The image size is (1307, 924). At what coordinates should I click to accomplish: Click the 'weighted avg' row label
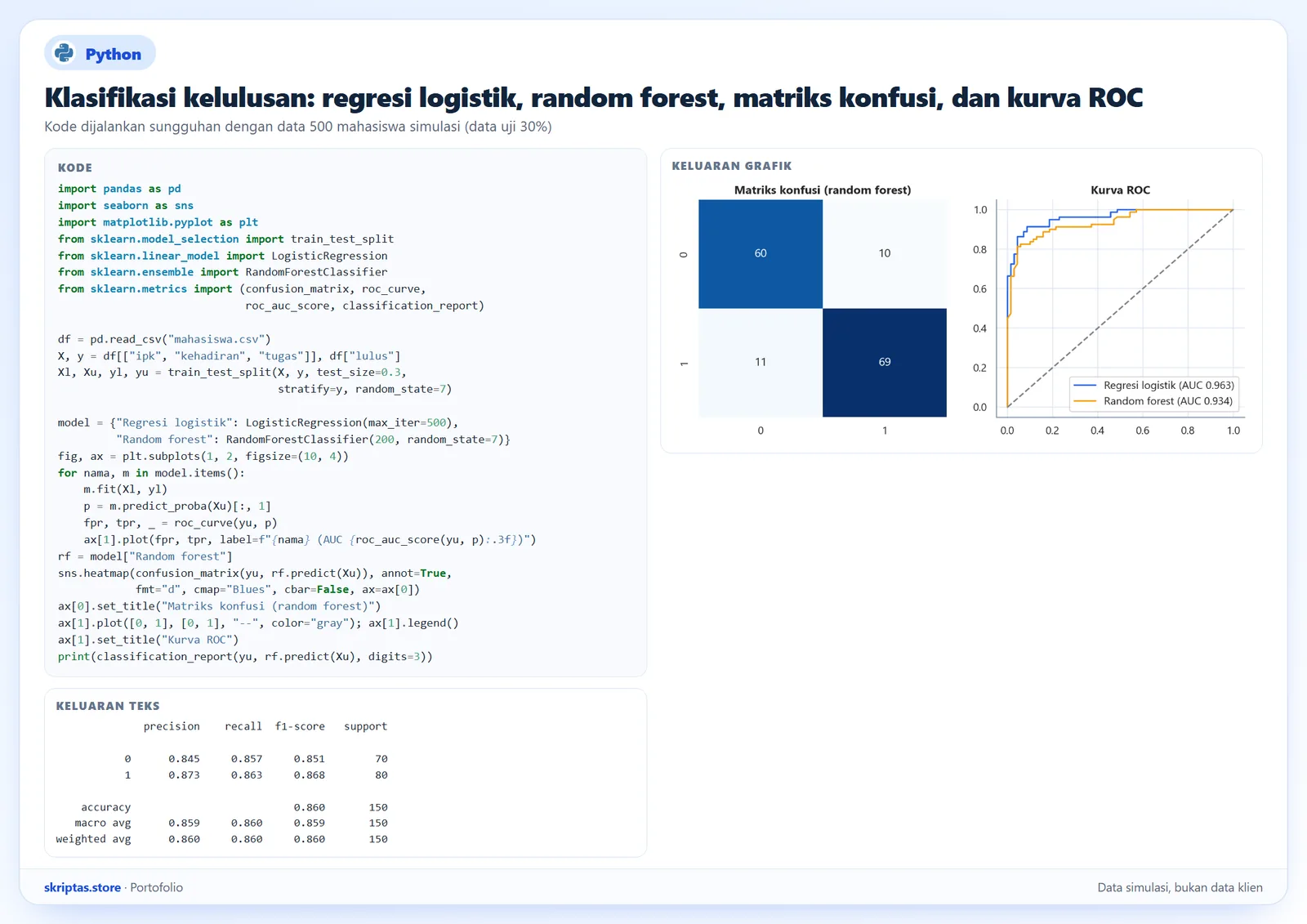click(93, 839)
